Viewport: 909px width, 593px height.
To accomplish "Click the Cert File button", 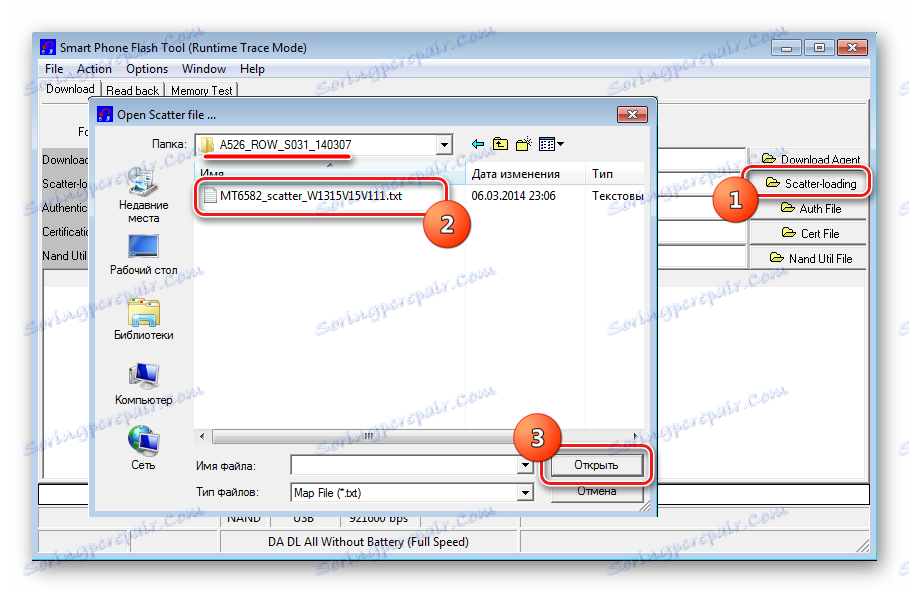I will click(x=810, y=234).
